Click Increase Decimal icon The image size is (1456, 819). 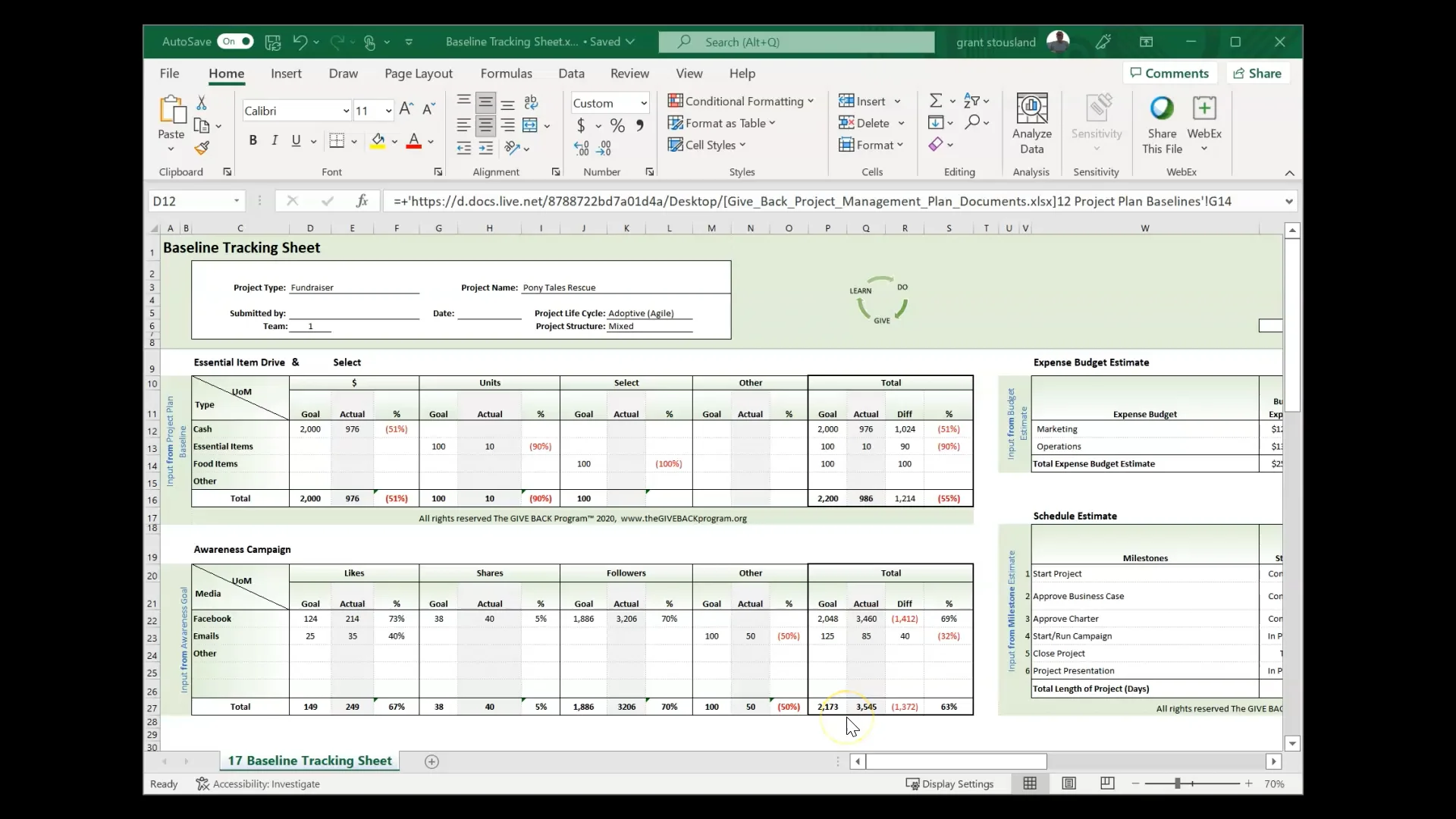click(581, 148)
